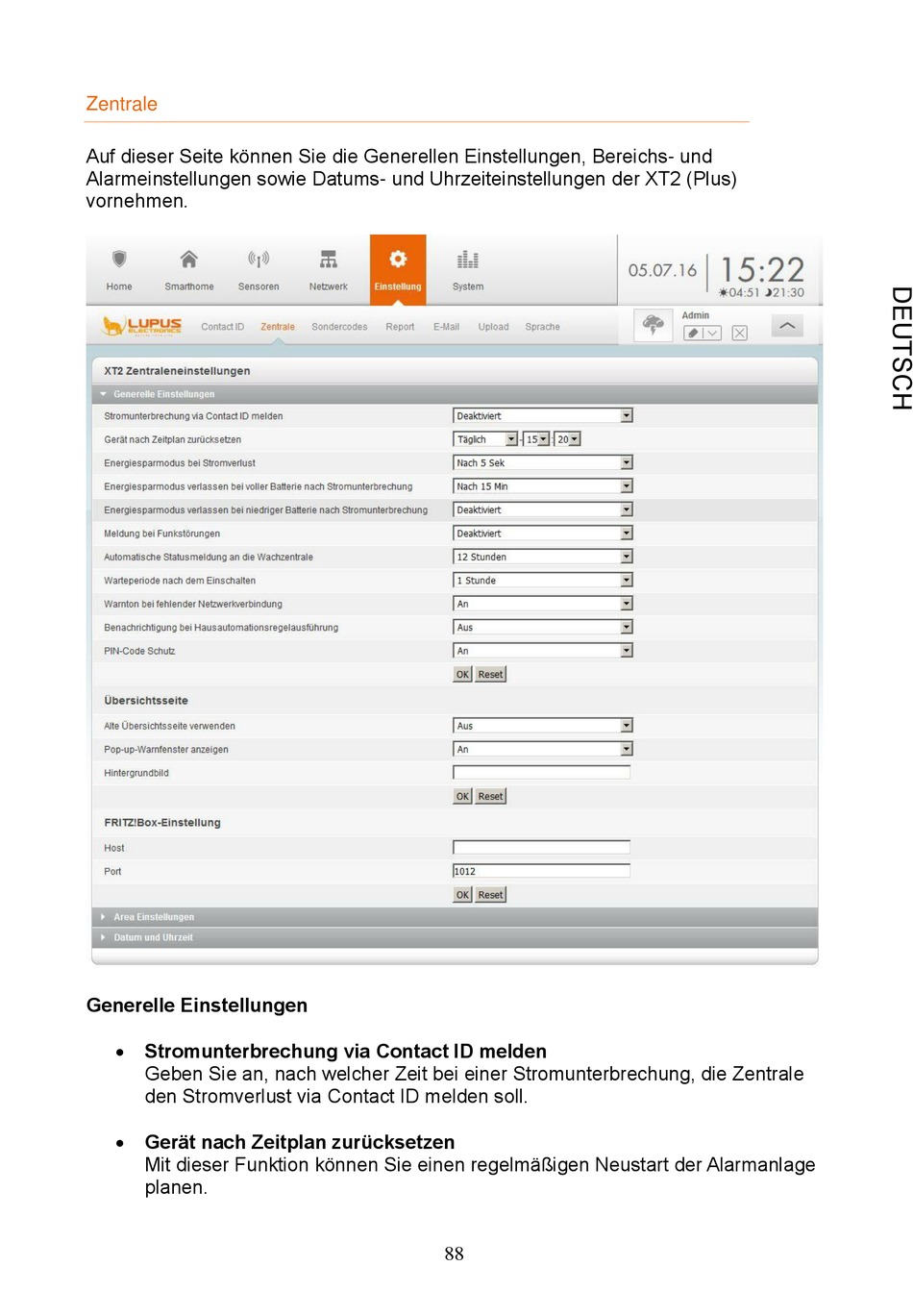The width and height of the screenshot is (913, 1316).
Task: Switch to the Sprache tab
Action: pos(542,327)
